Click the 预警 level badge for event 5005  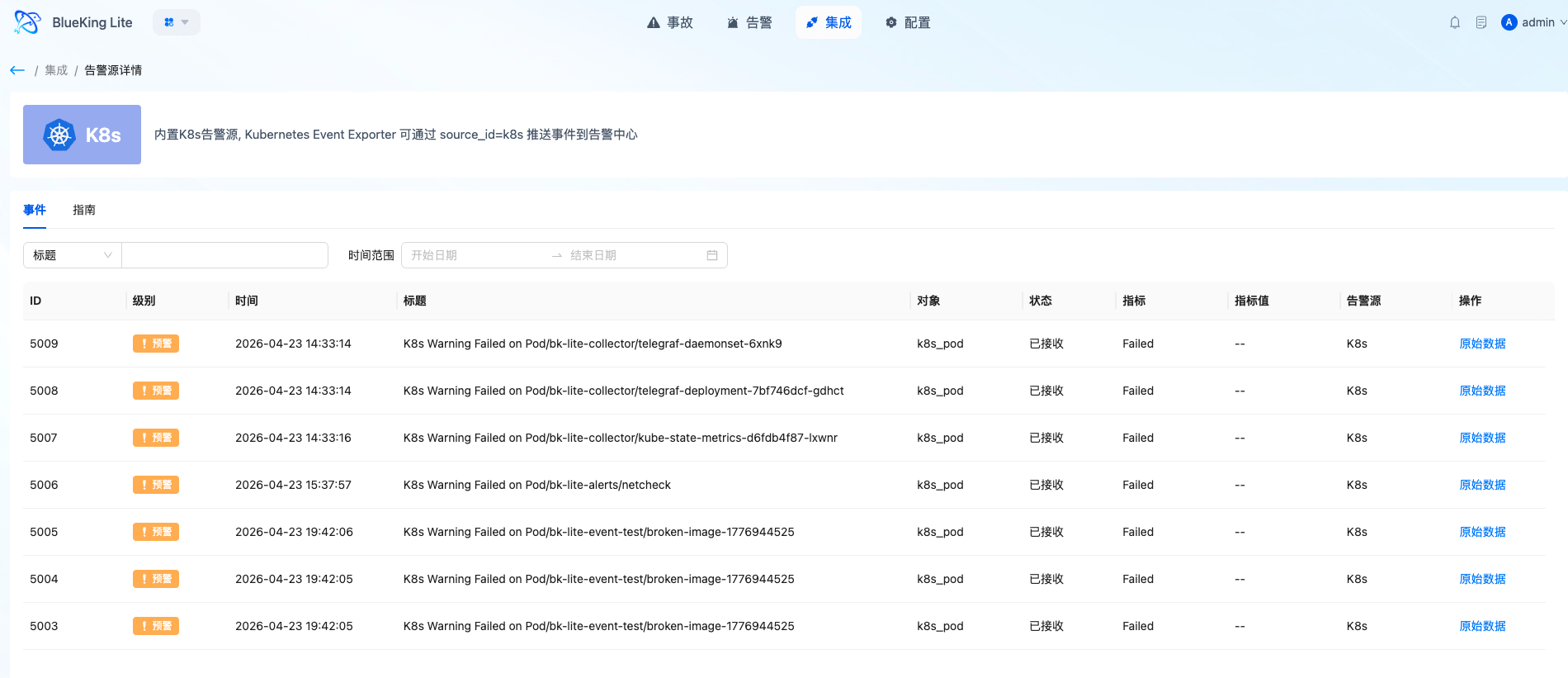[x=156, y=532]
